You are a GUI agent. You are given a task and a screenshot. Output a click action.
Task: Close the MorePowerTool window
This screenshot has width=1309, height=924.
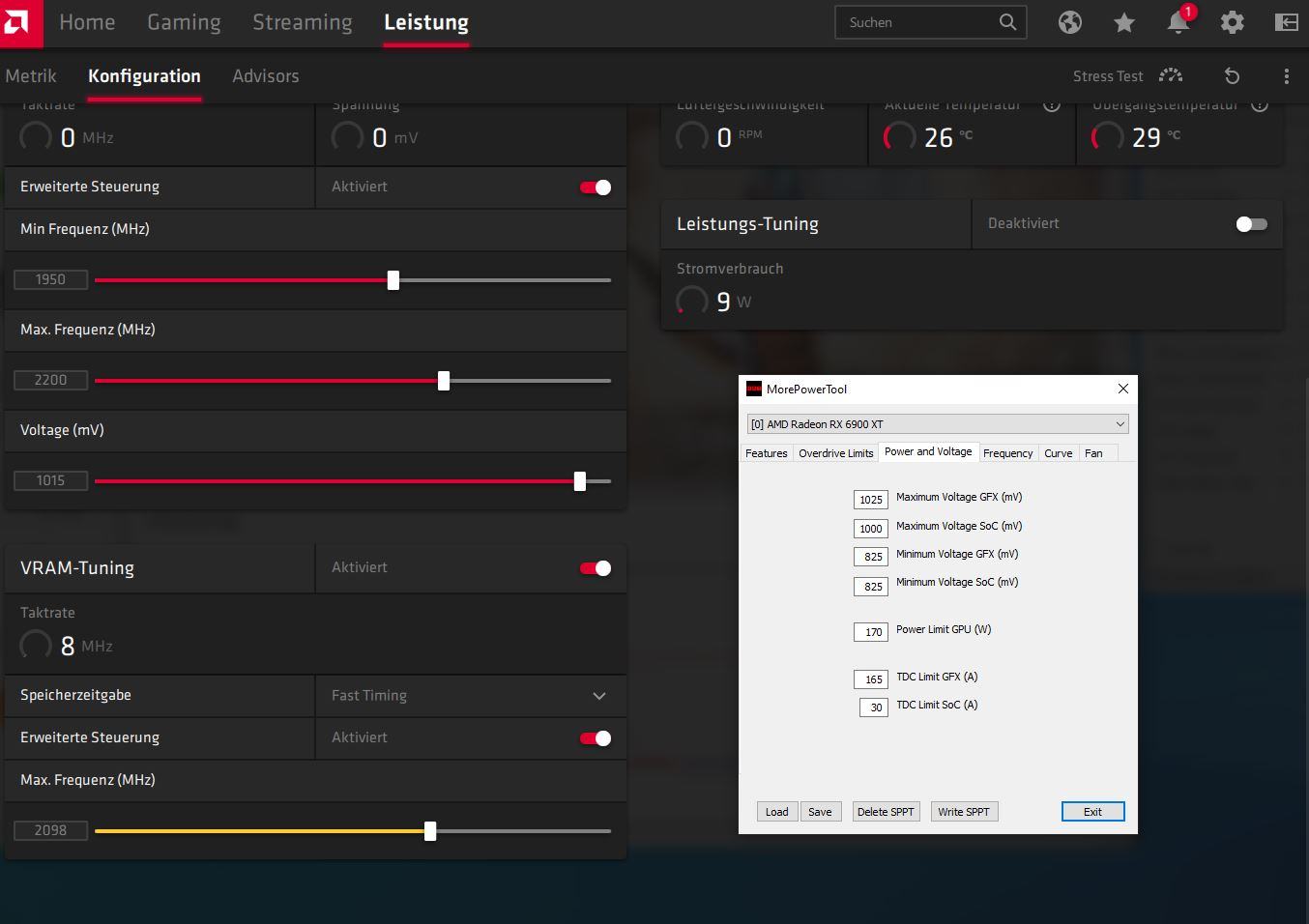[1122, 389]
